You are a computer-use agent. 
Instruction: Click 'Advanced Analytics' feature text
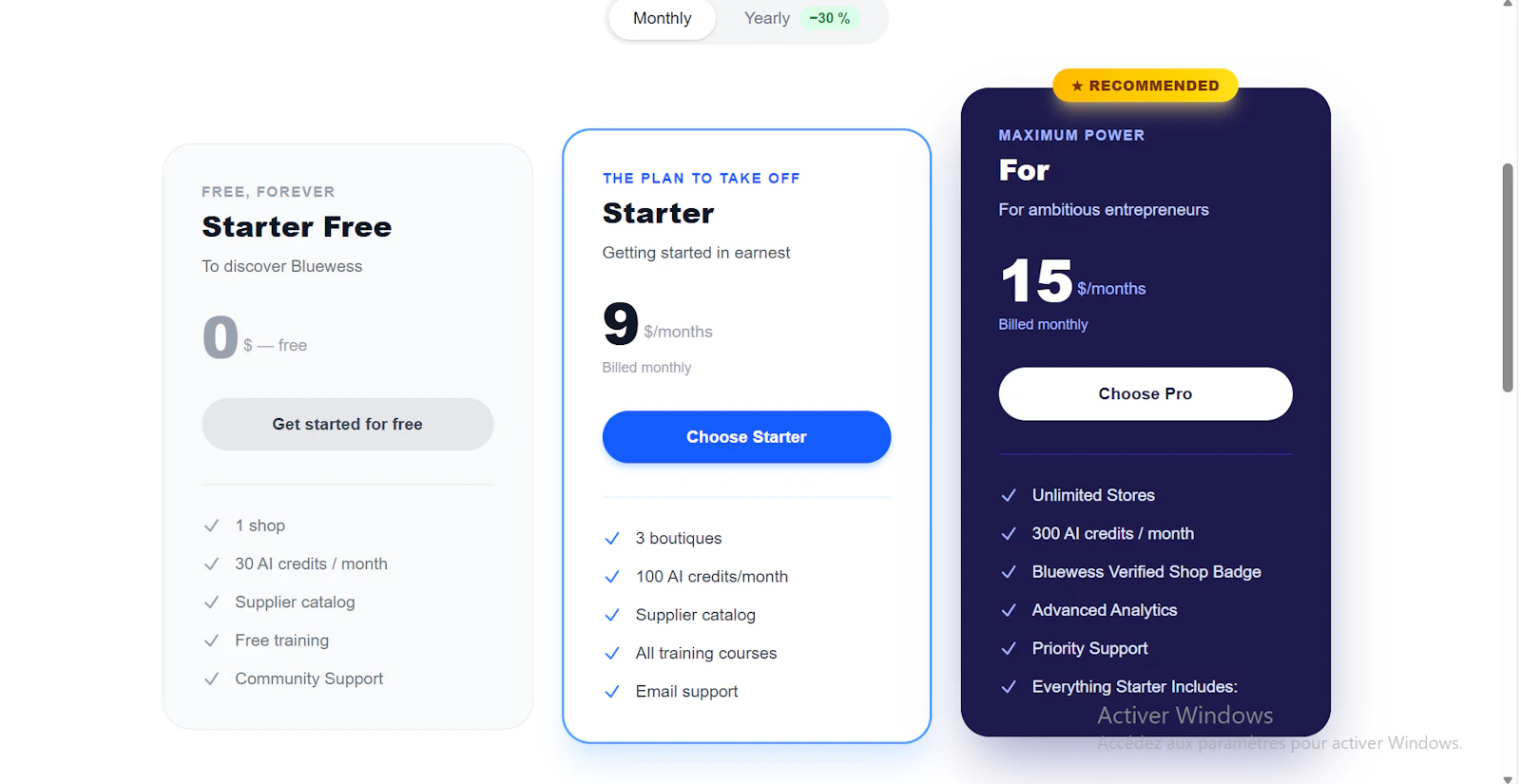[x=1105, y=610]
